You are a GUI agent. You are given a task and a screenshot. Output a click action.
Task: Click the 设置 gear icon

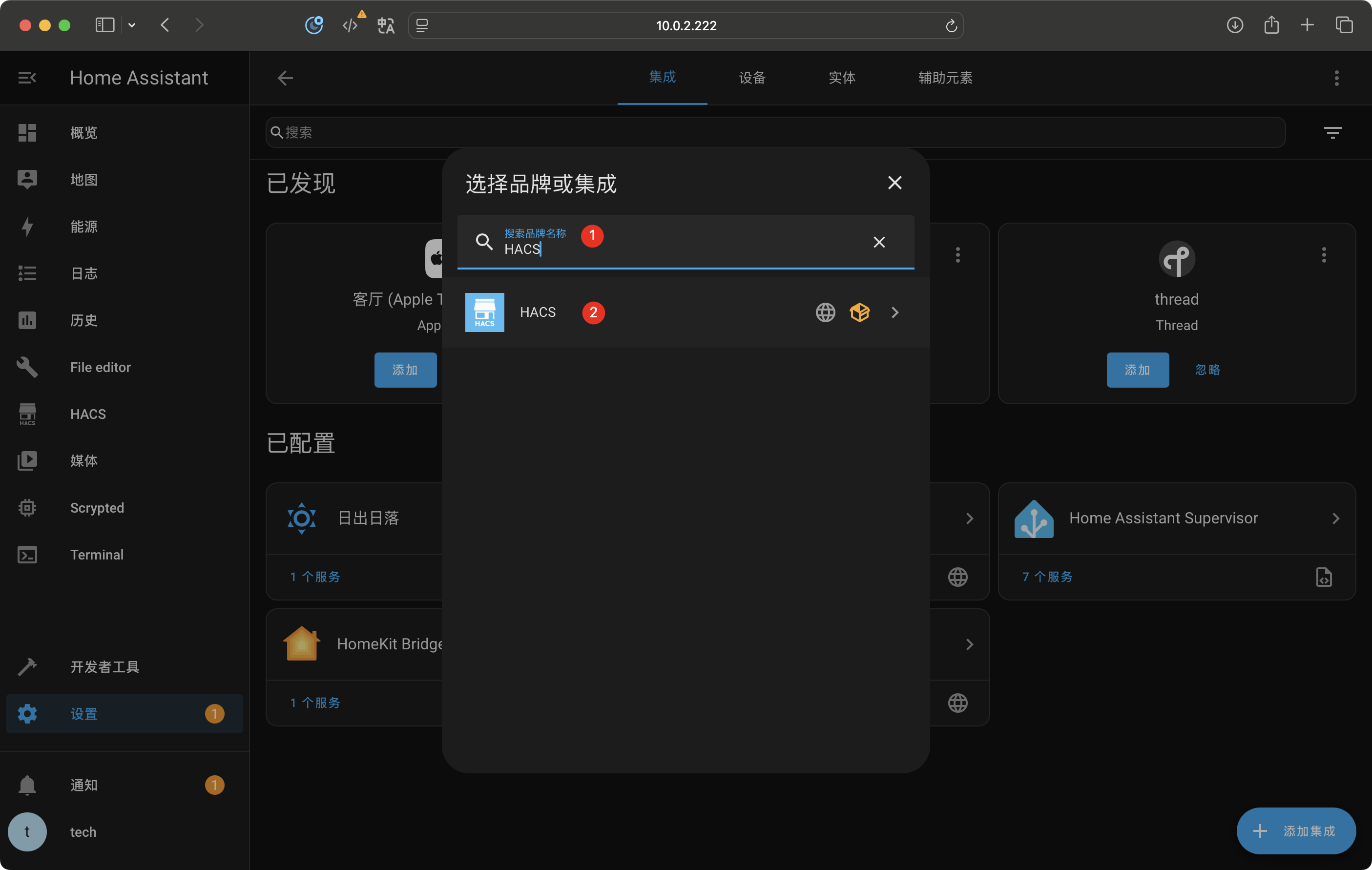point(27,713)
